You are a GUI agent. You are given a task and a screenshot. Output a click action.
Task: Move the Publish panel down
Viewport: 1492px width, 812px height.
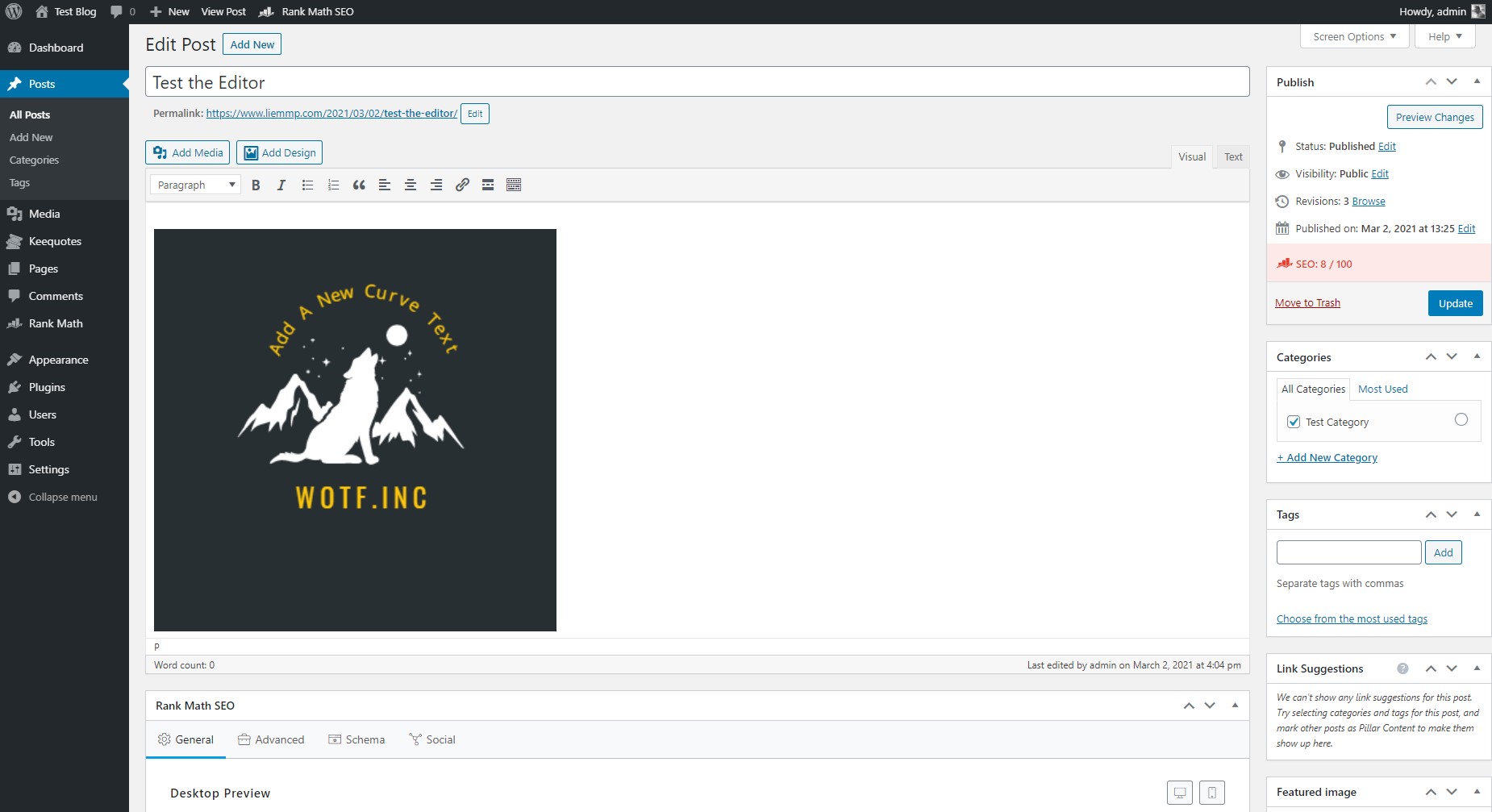pos(1452,81)
